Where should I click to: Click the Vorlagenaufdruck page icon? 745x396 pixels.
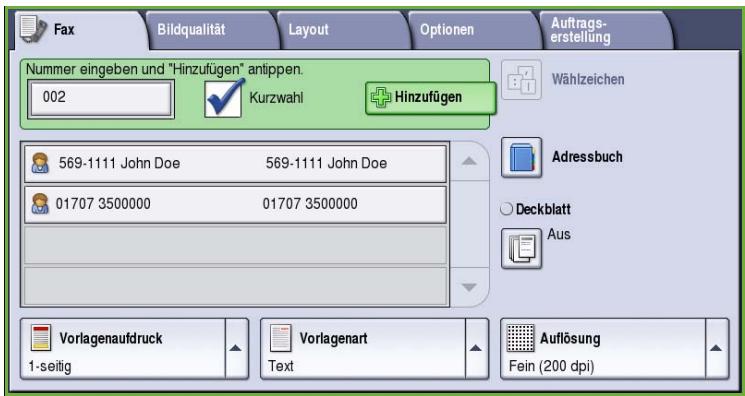40,338
